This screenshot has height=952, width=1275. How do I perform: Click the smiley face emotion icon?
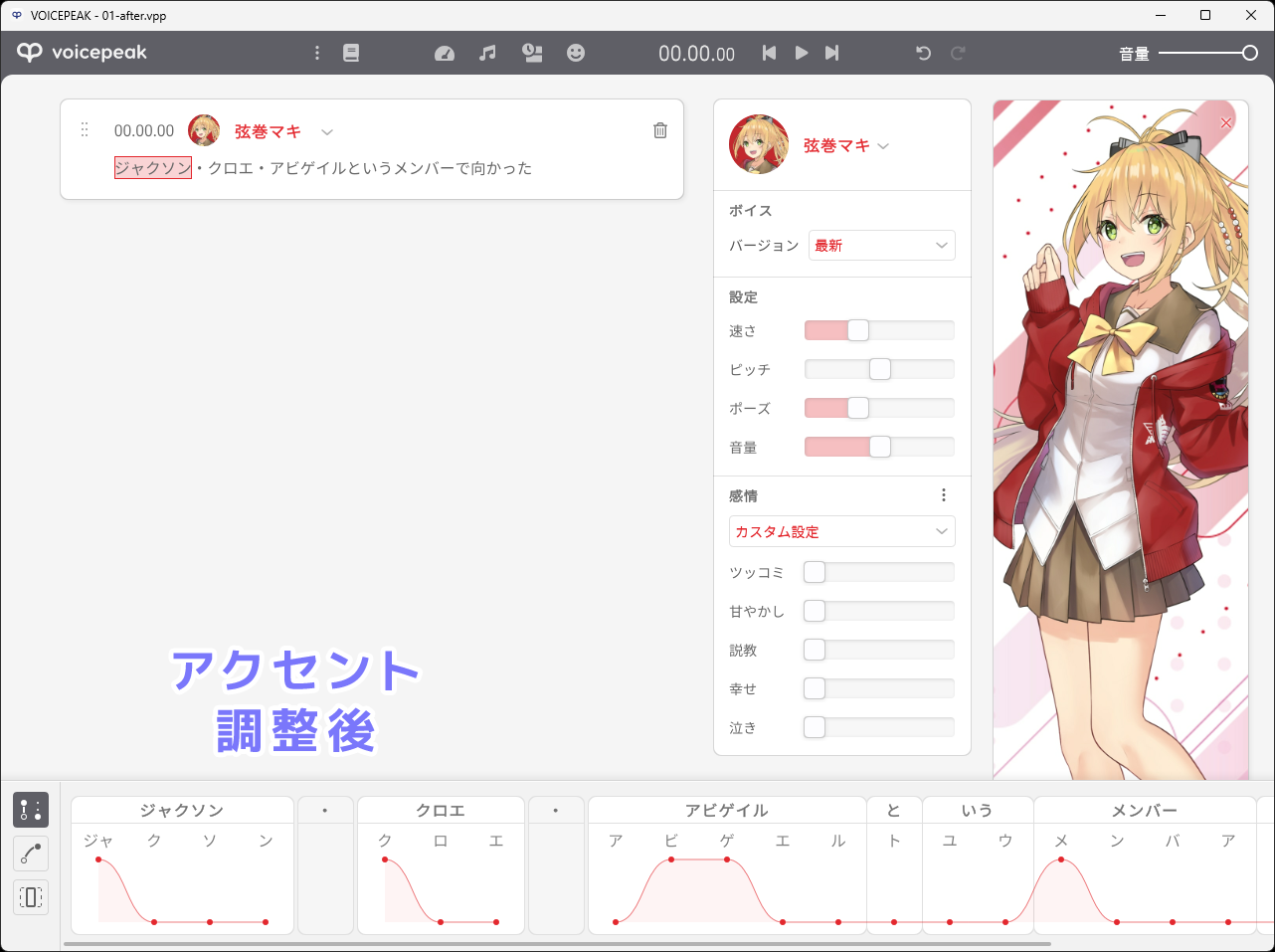point(576,53)
